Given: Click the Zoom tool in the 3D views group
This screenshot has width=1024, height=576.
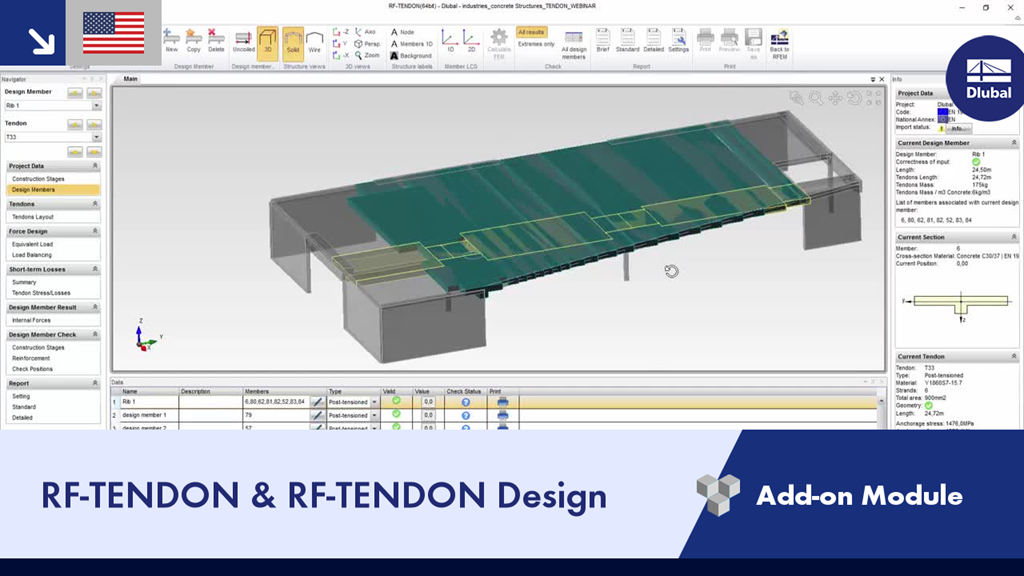Looking at the screenshot, I should click(x=367, y=56).
